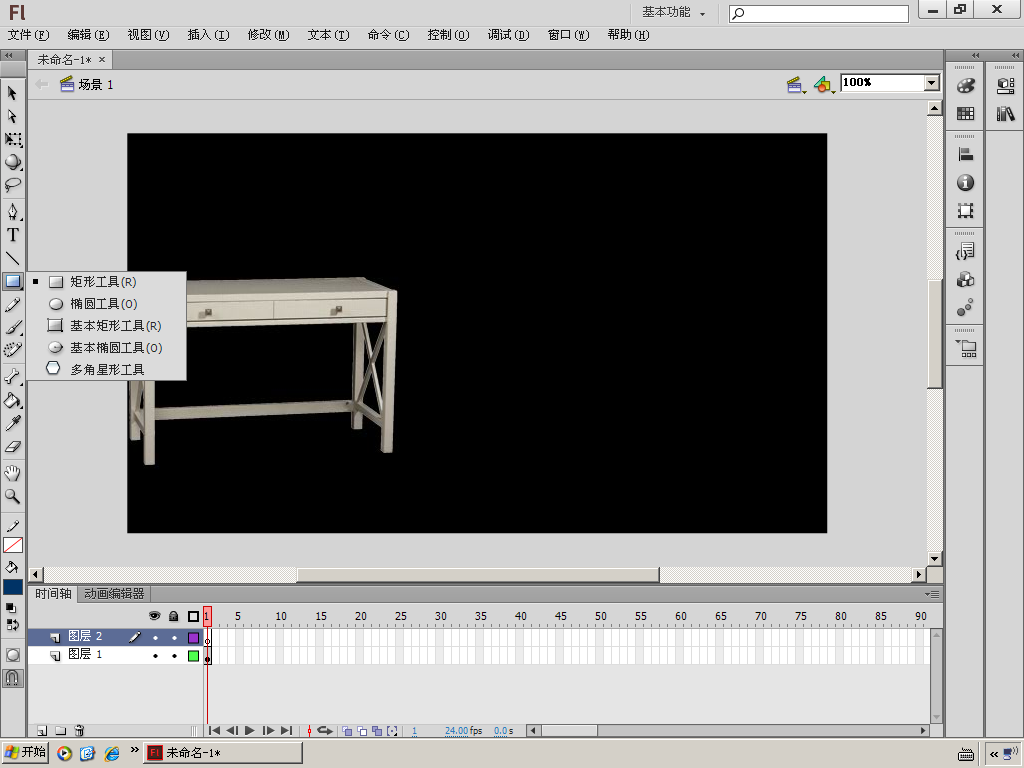Viewport: 1024px width, 768px height.
Task: Toggle green outline square of 图层 1
Action: pyautogui.click(x=193, y=656)
